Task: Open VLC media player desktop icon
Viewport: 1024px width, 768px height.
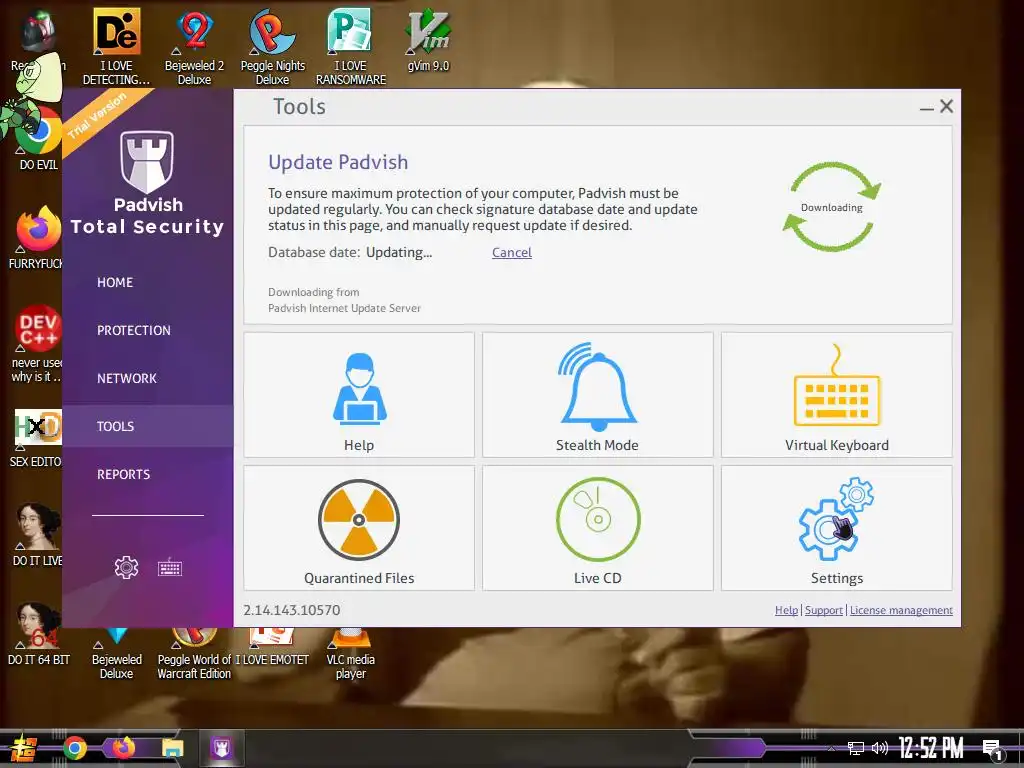Action: click(x=351, y=654)
